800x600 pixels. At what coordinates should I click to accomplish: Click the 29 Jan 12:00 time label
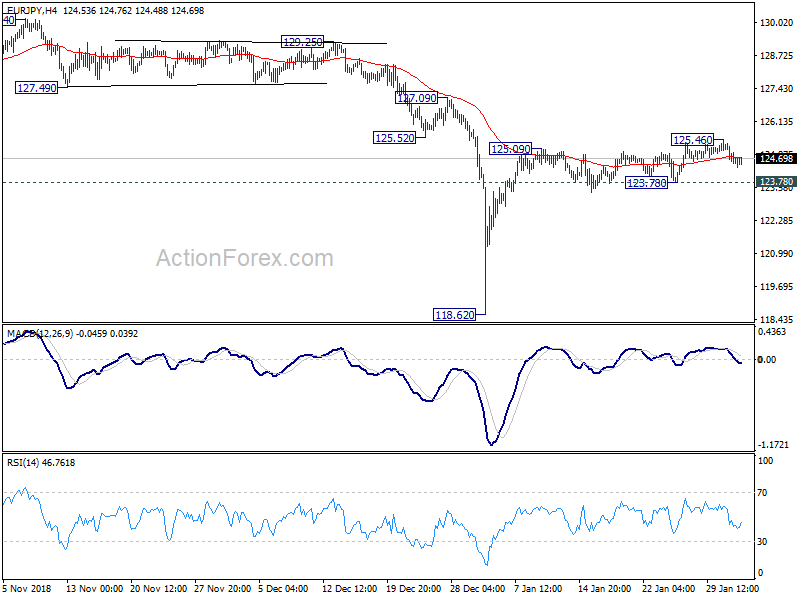click(733, 589)
